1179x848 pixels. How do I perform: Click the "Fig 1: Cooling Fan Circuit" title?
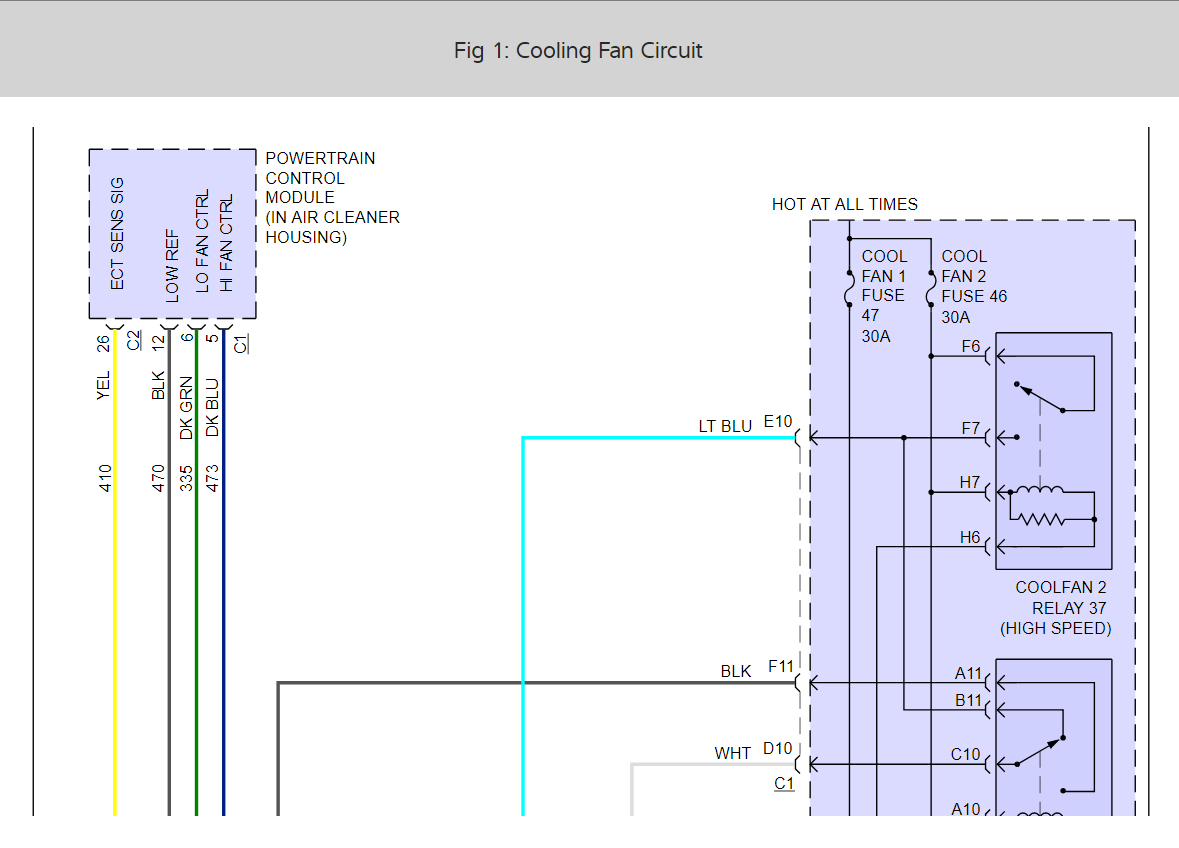point(578,50)
